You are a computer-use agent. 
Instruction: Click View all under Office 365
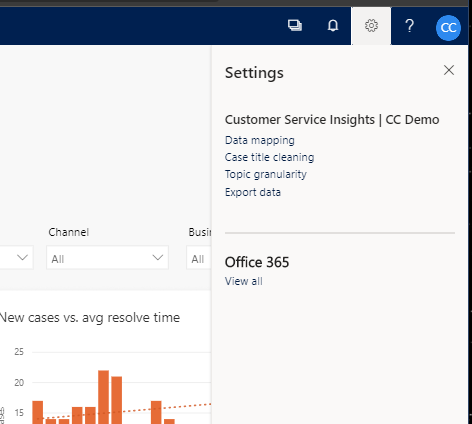244,281
